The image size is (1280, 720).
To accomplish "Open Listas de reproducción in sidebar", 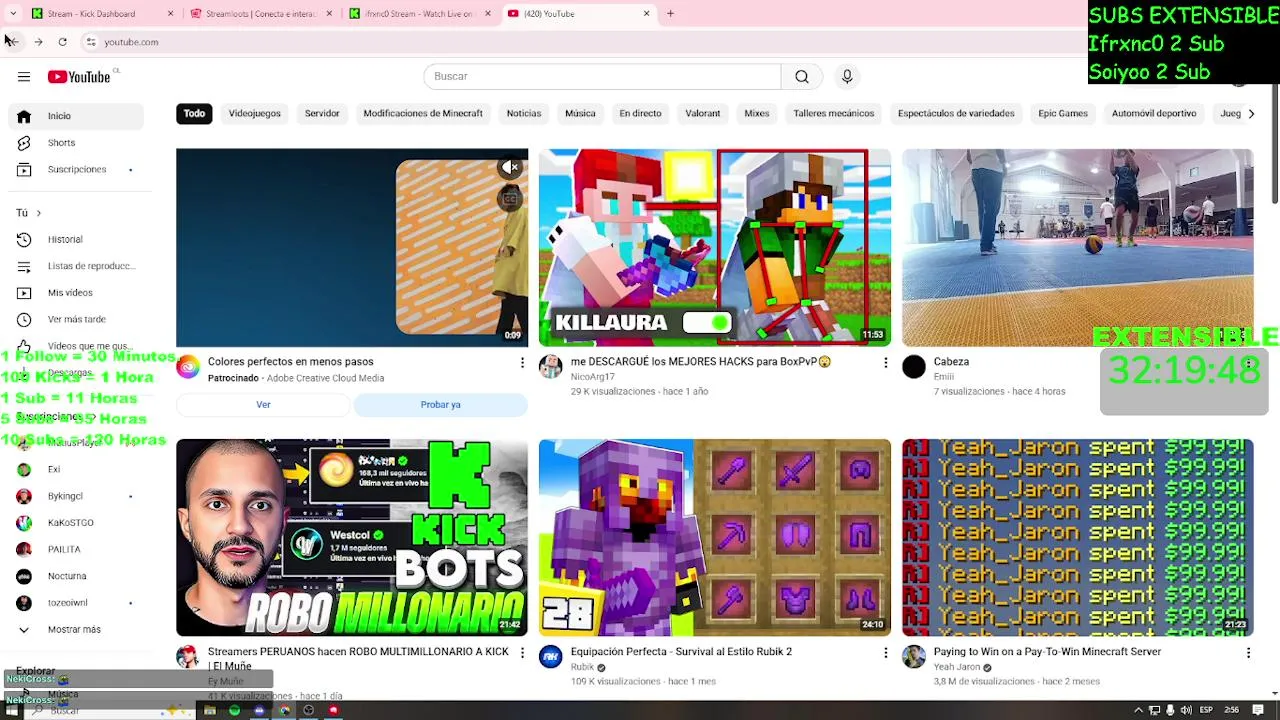I will (76, 266).
